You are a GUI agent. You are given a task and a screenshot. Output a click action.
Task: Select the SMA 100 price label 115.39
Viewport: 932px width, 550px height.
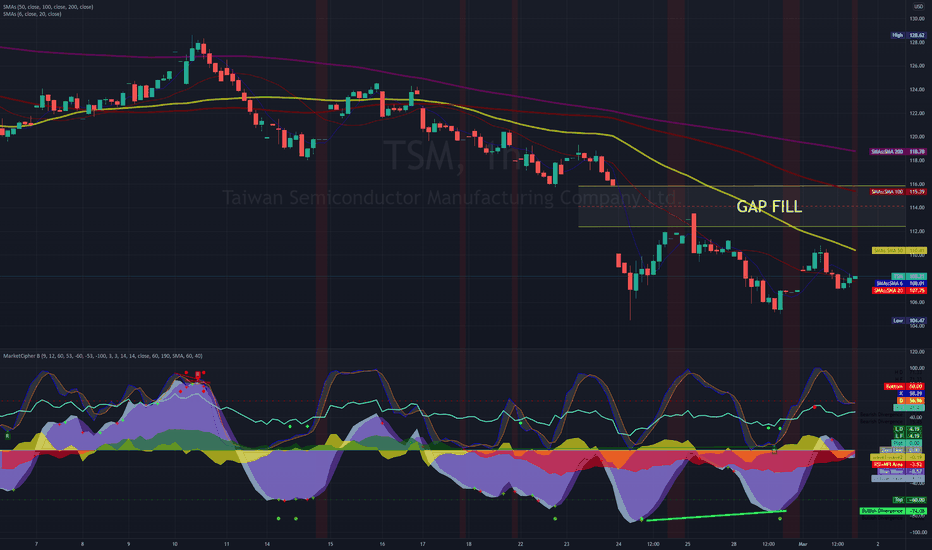click(x=898, y=191)
